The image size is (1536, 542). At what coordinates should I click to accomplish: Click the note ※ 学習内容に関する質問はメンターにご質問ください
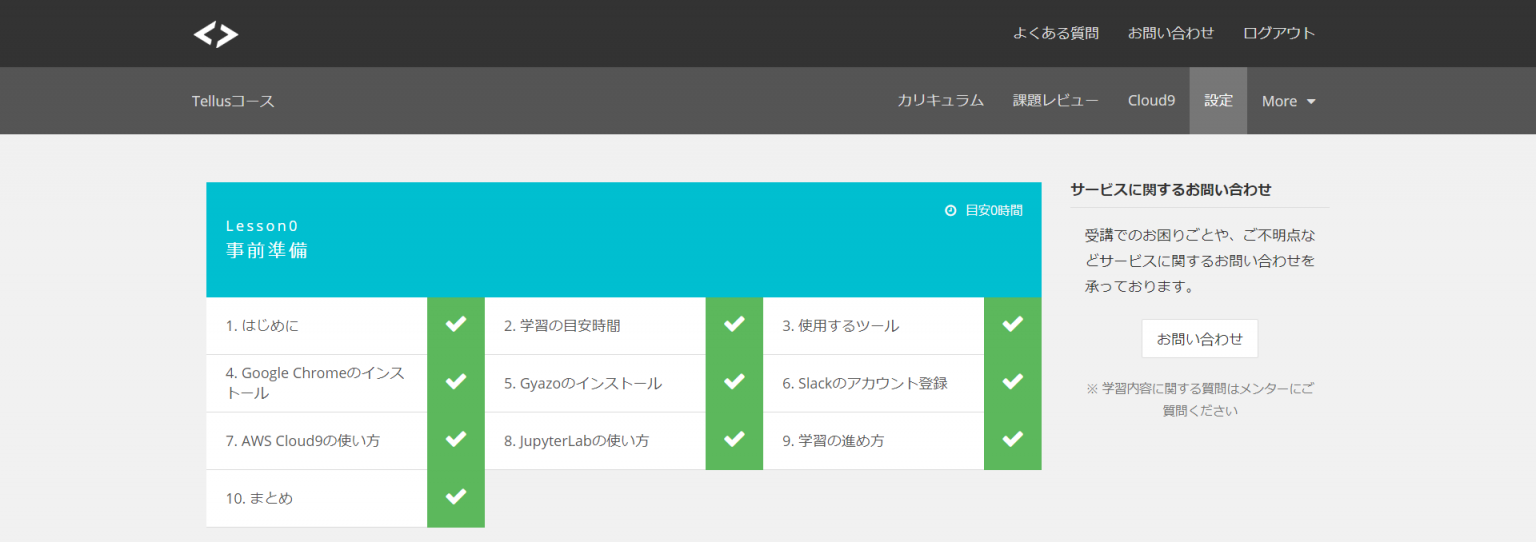pos(1200,399)
